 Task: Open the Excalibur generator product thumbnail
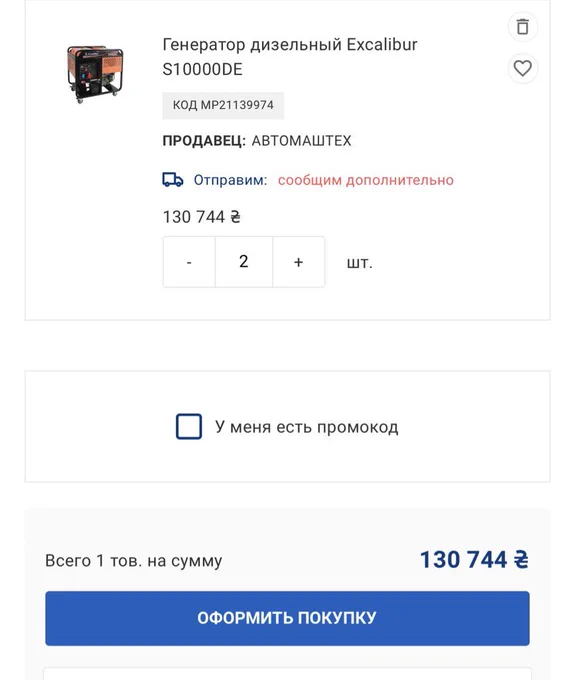[95, 73]
